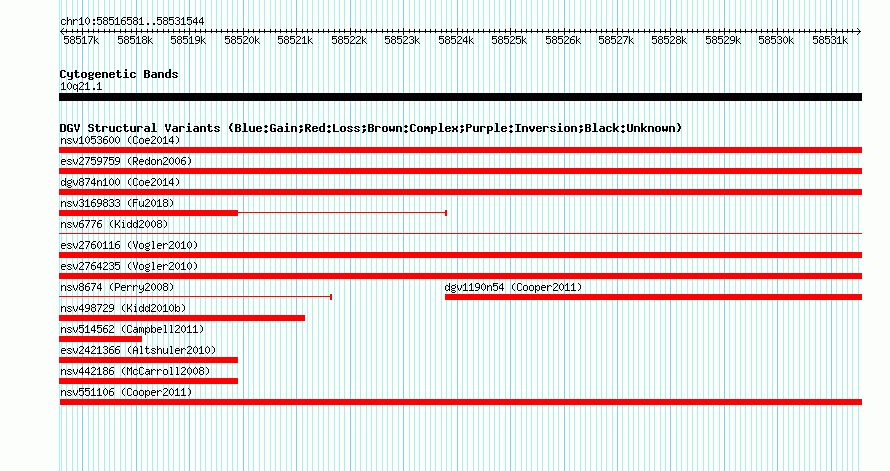
Task: Click the nsv1053600 (Coe2014) variant label
Action: tap(120, 140)
